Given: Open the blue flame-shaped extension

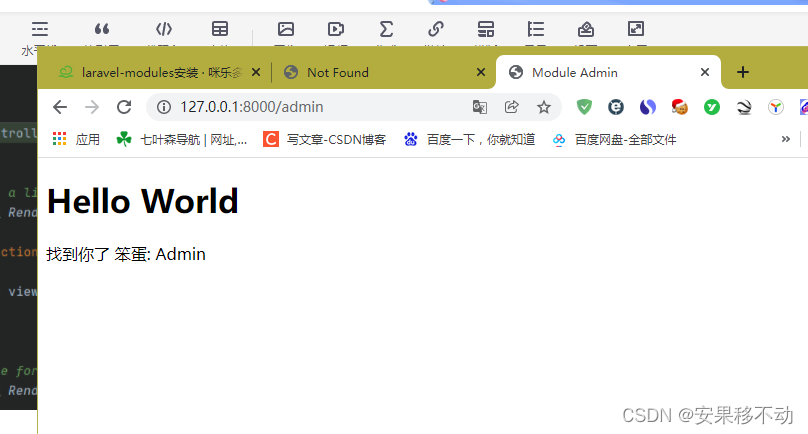Looking at the screenshot, I should point(648,107).
